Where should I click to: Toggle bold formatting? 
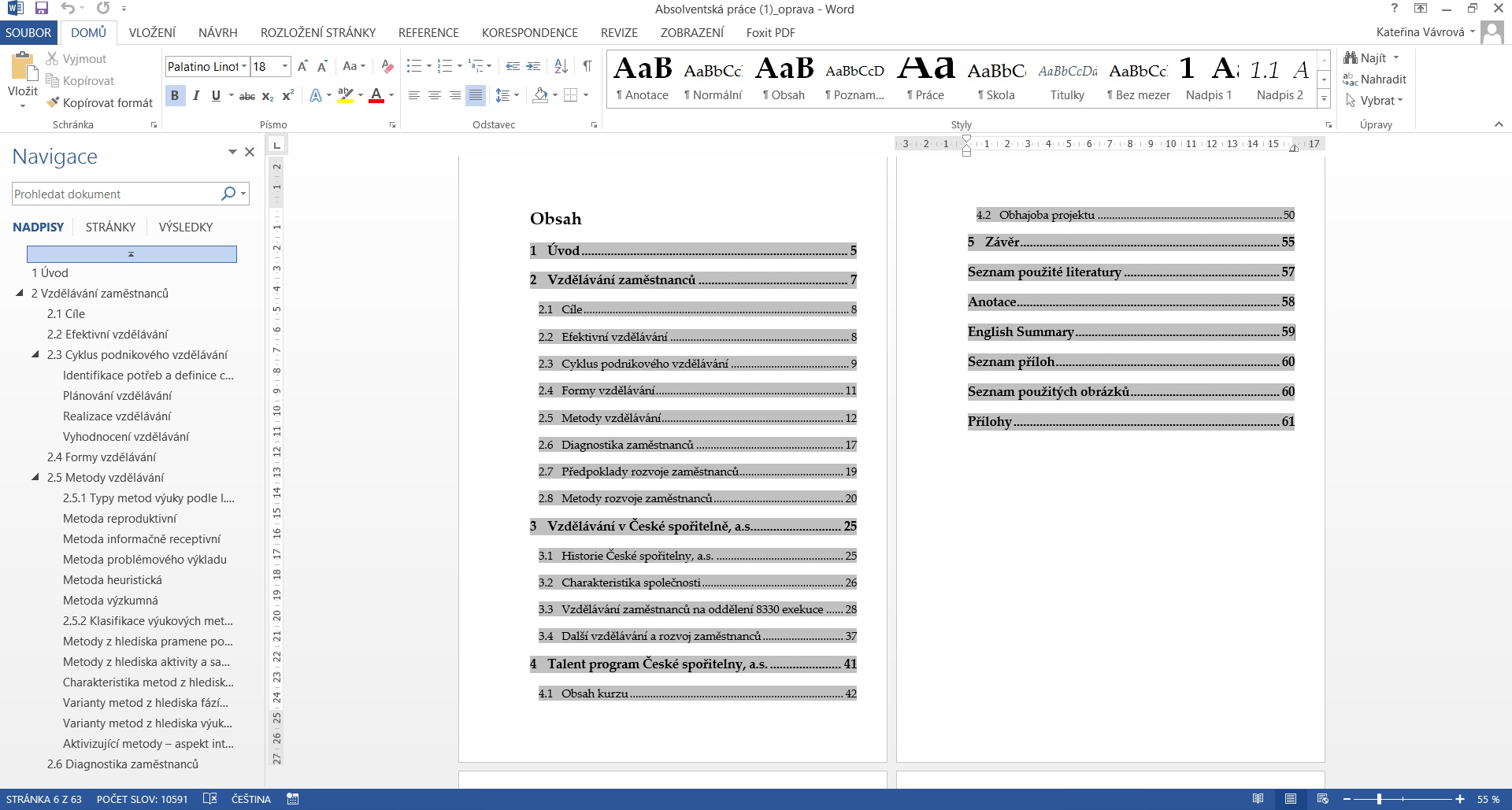(x=175, y=96)
